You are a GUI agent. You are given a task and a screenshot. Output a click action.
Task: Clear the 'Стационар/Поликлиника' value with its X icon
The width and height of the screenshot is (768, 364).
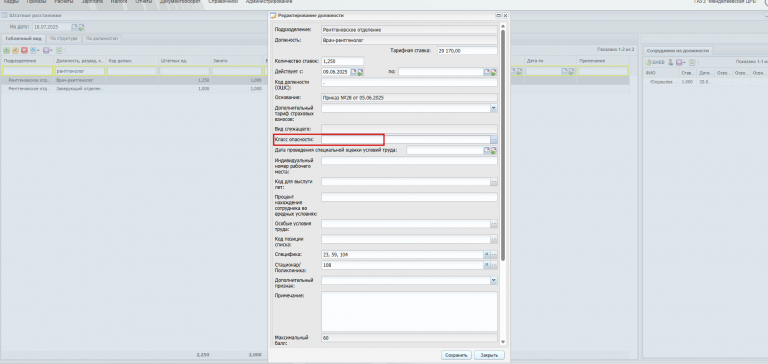click(x=486, y=265)
